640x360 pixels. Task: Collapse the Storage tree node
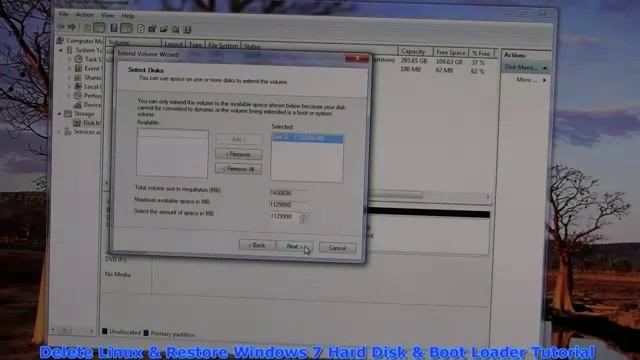[x=60, y=114]
